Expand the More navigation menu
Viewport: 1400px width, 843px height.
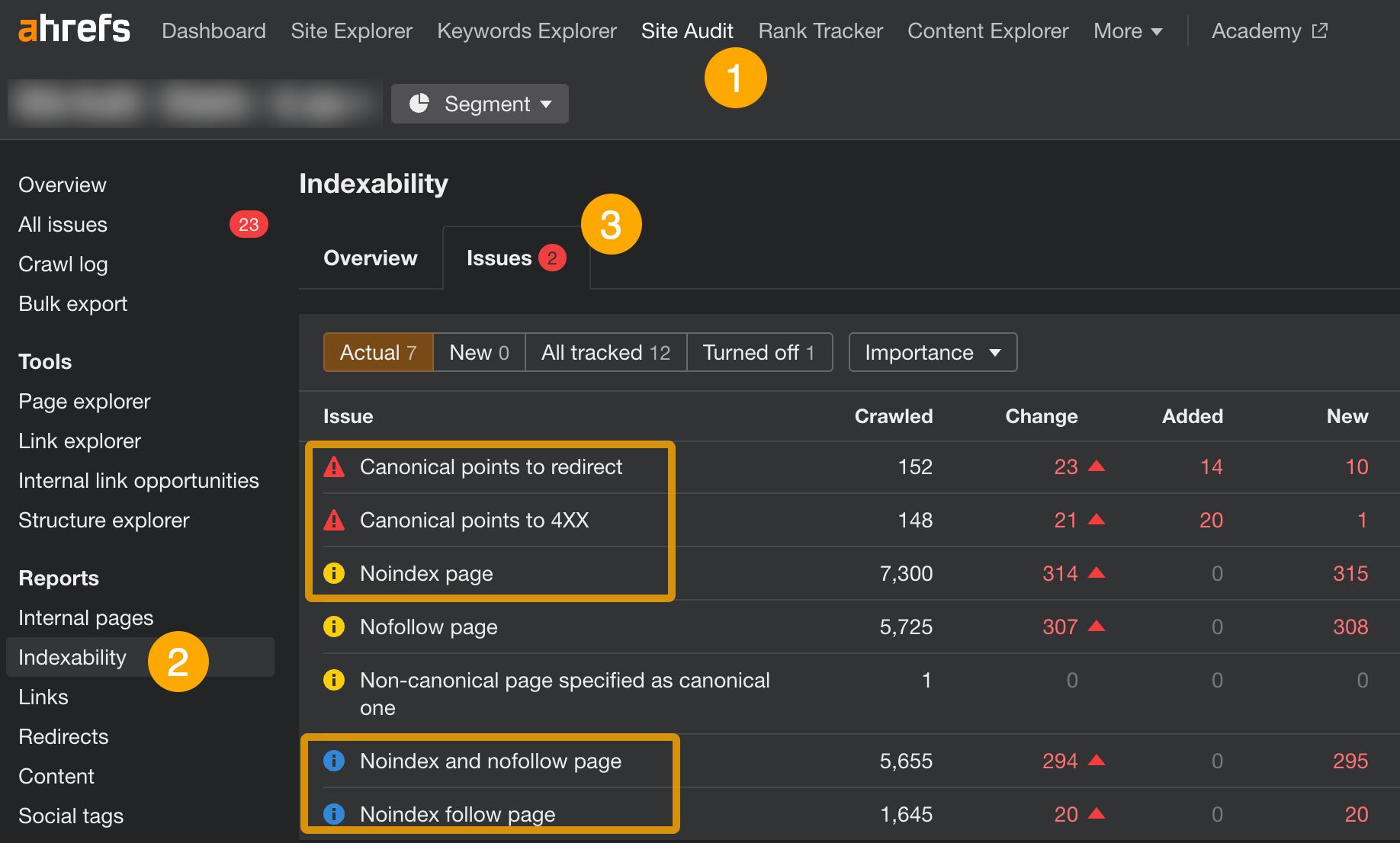tap(1127, 30)
